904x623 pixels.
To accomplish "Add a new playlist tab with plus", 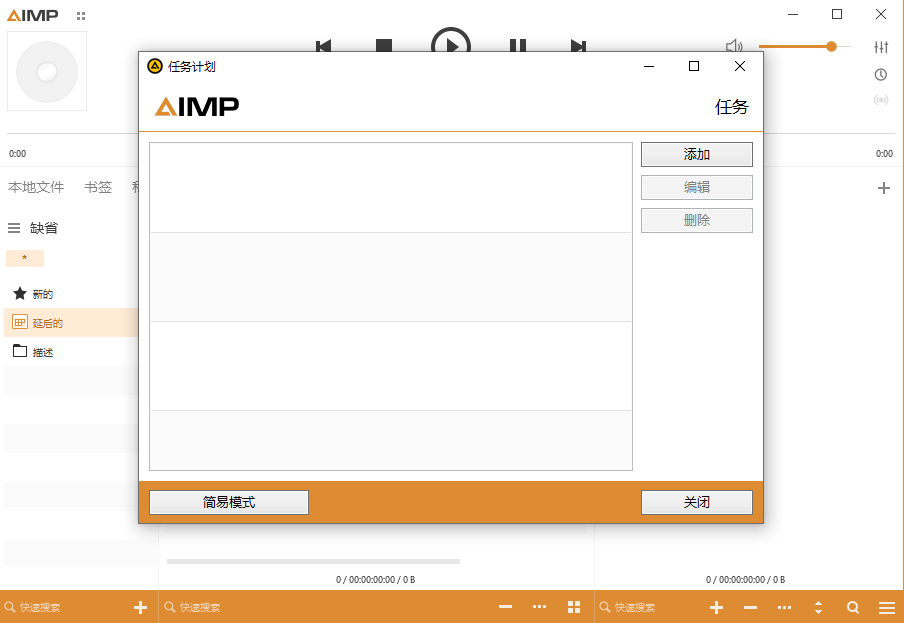I will [884, 188].
